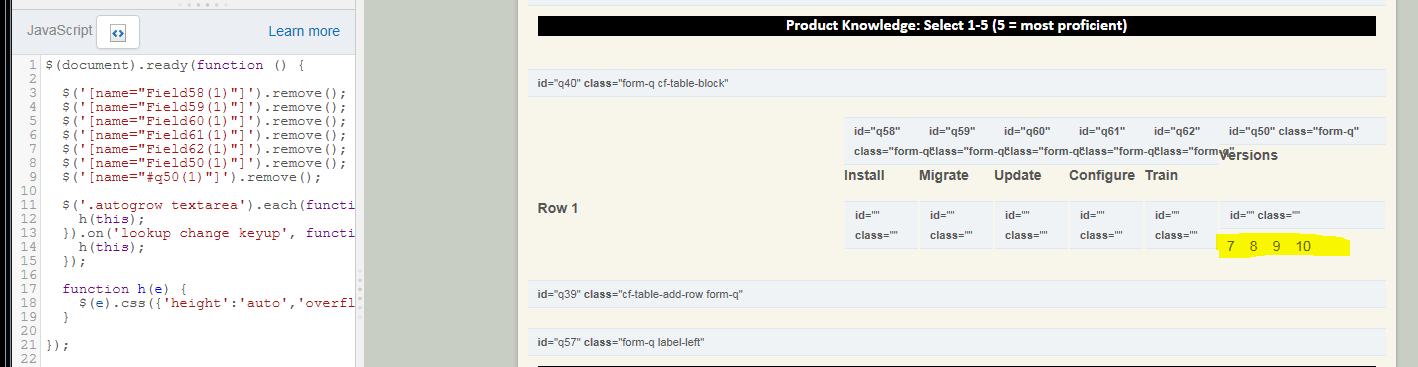Click the q39 cf-table-add-row bar

(x=958, y=294)
